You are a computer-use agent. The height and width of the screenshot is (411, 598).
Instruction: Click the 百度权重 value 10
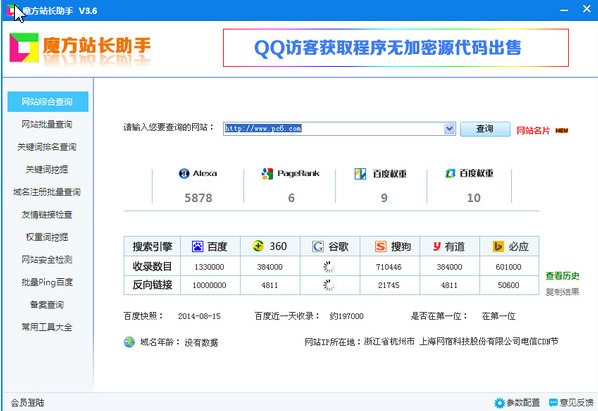474,198
